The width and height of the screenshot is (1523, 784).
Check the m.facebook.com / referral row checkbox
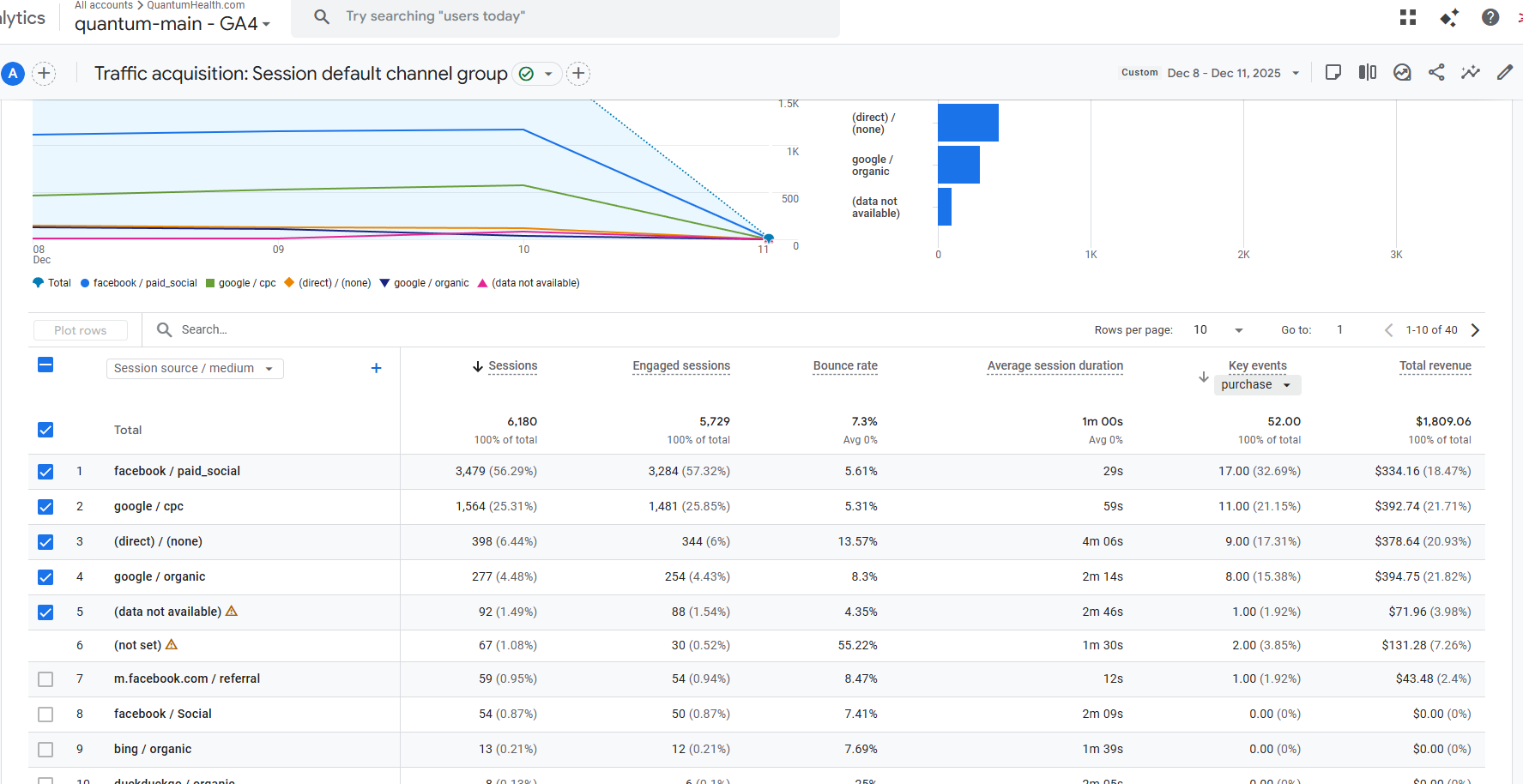tap(45, 679)
